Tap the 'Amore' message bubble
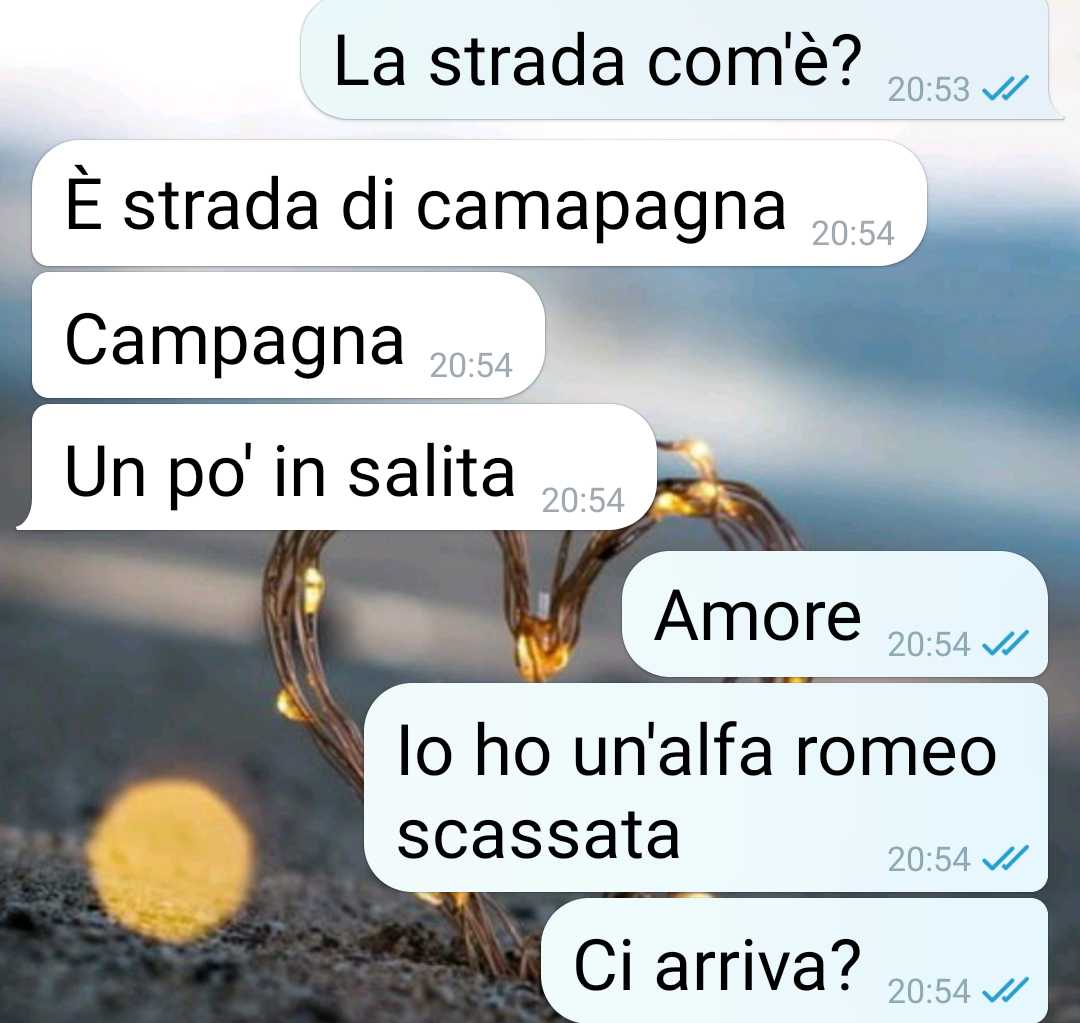The image size is (1080, 1023). pyautogui.click(x=835, y=614)
